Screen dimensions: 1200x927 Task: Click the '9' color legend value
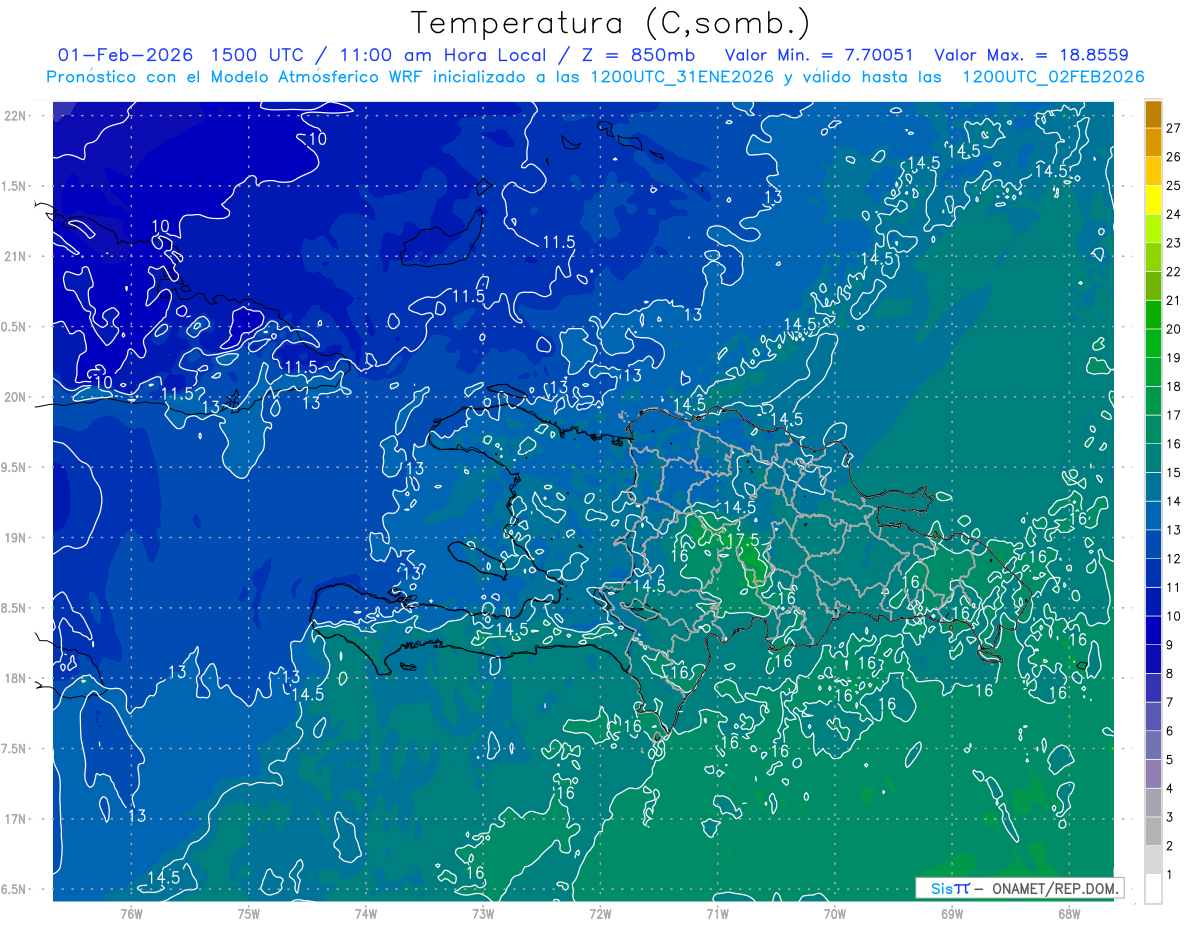[x=1171, y=645]
